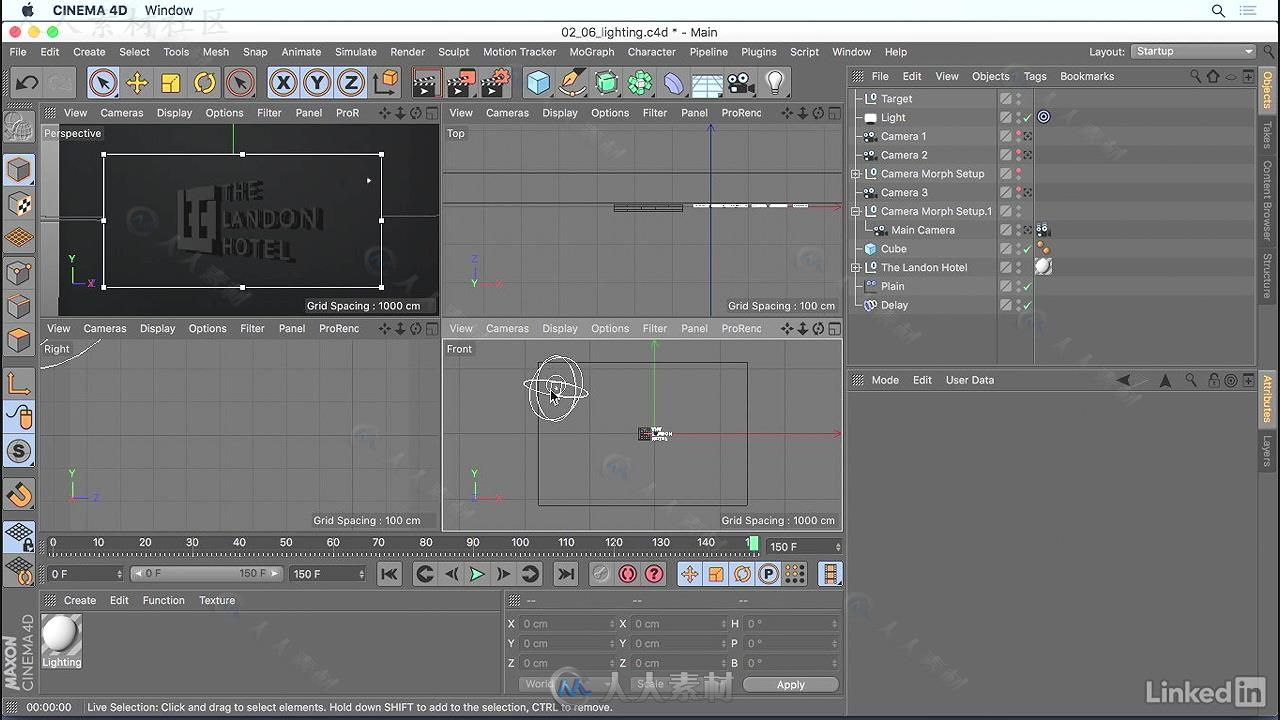
Task: Toggle X axis lock
Action: coord(283,82)
